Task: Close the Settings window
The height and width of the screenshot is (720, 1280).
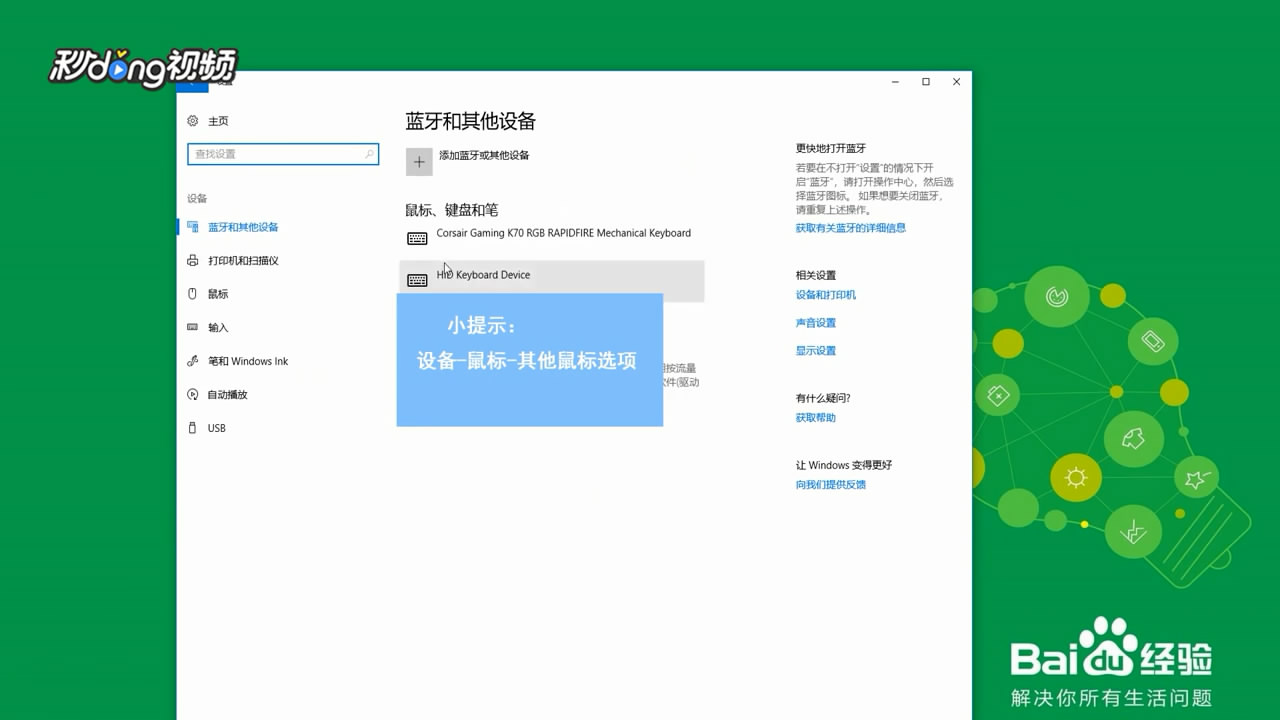Action: click(x=957, y=82)
